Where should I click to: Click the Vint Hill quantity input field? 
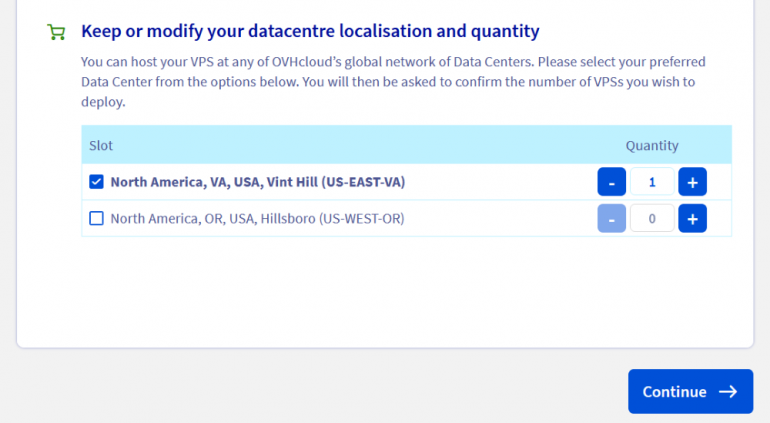click(x=652, y=183)
